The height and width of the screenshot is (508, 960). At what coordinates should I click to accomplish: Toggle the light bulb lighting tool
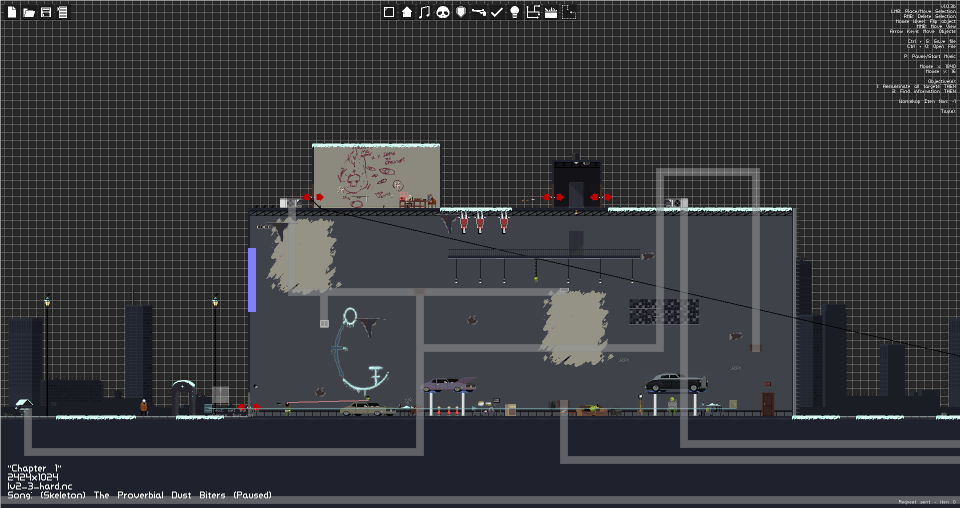(x=515, y=12)
